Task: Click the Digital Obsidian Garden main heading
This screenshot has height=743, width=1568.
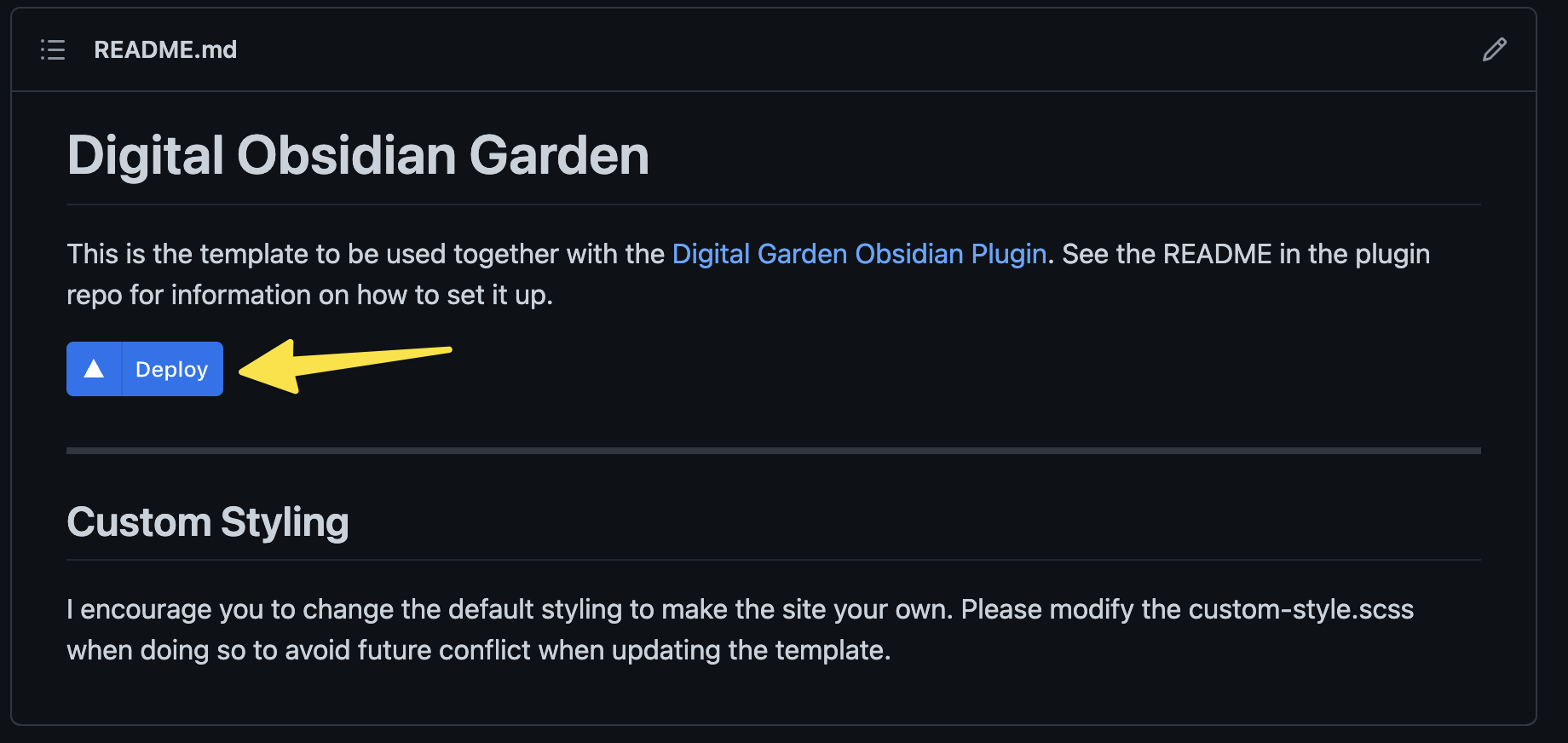Action: (x=358, y=156)
